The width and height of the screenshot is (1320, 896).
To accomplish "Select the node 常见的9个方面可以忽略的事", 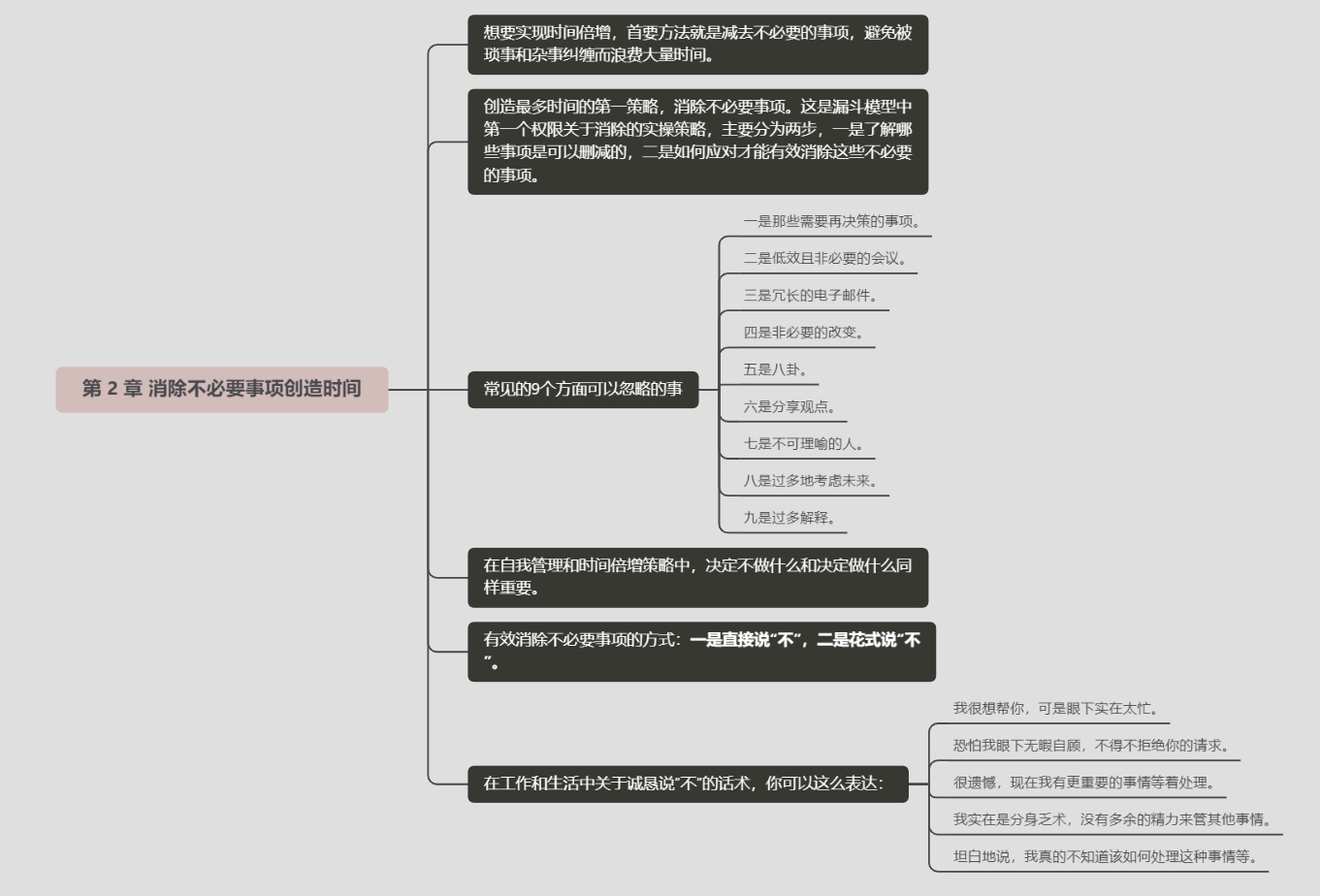I will pos(583,389).
